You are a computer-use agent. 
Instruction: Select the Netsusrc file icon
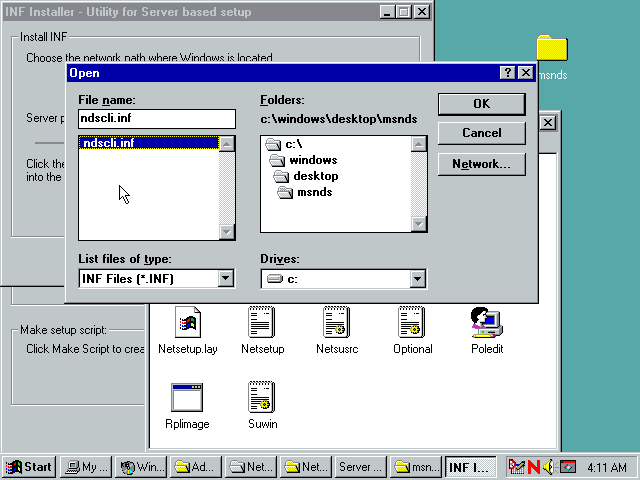click(336, 323)
